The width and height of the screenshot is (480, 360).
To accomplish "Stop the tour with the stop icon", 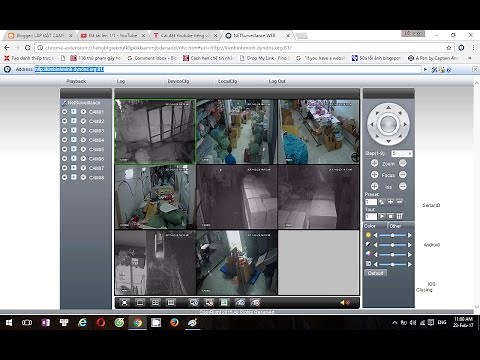I will pos(390,216).
